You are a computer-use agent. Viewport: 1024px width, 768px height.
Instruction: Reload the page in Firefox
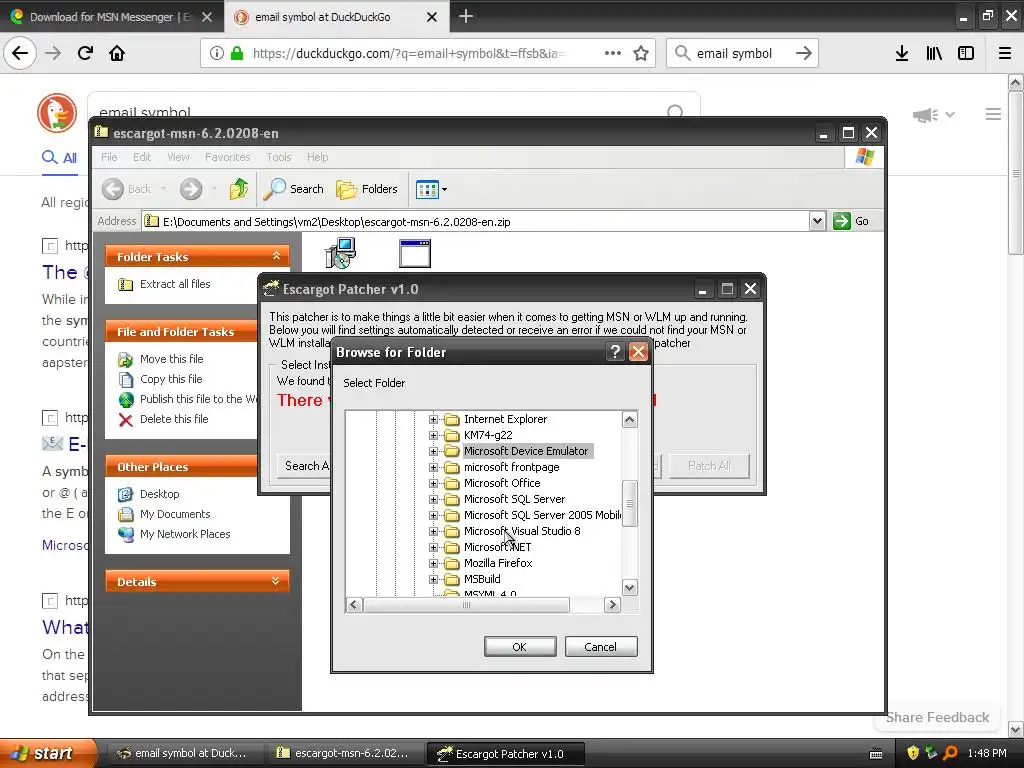85,53
